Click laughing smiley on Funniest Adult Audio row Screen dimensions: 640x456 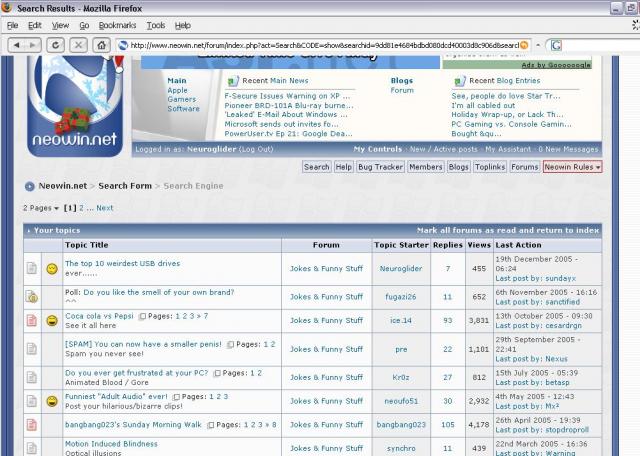click(52, 401)
